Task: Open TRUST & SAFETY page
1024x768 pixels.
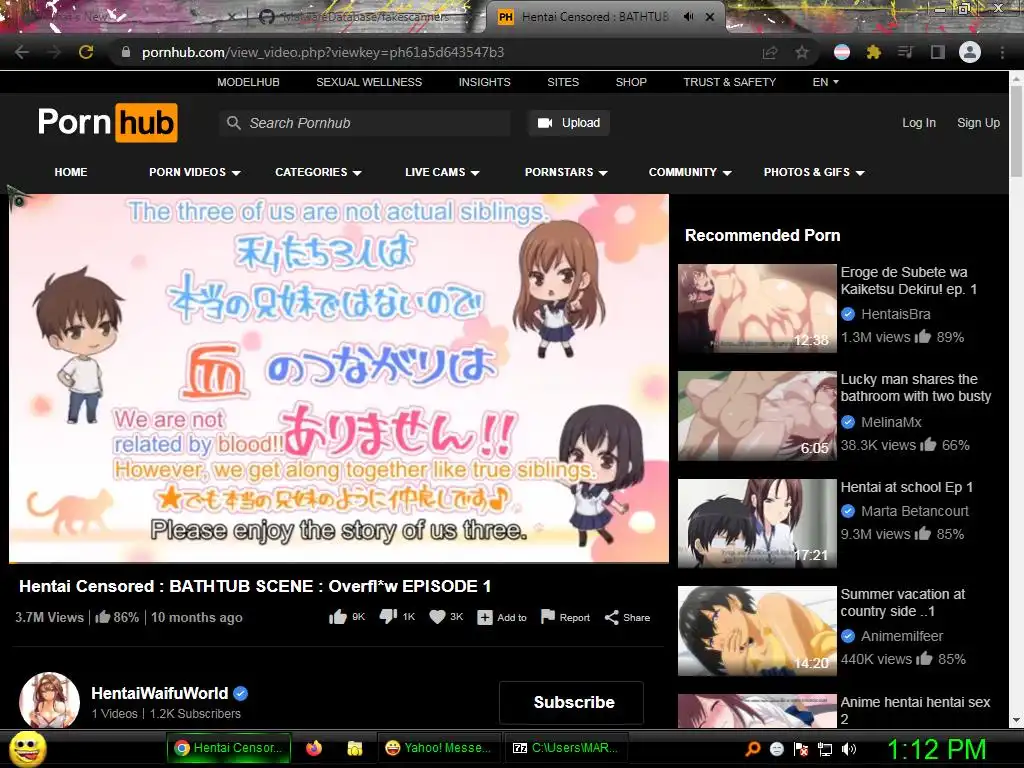Action: pos(729,82)
